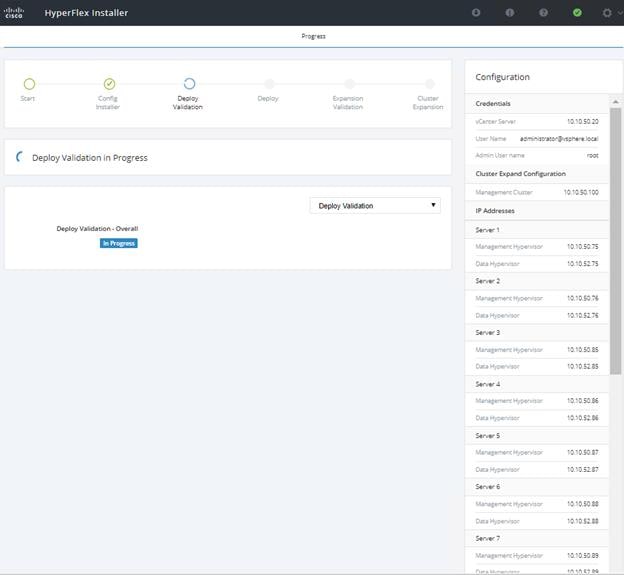This screenshot has height=575, width=624.
Task: Click Data Hypervisor IP 10.10.52.88
Action: (x=583, y=521)
